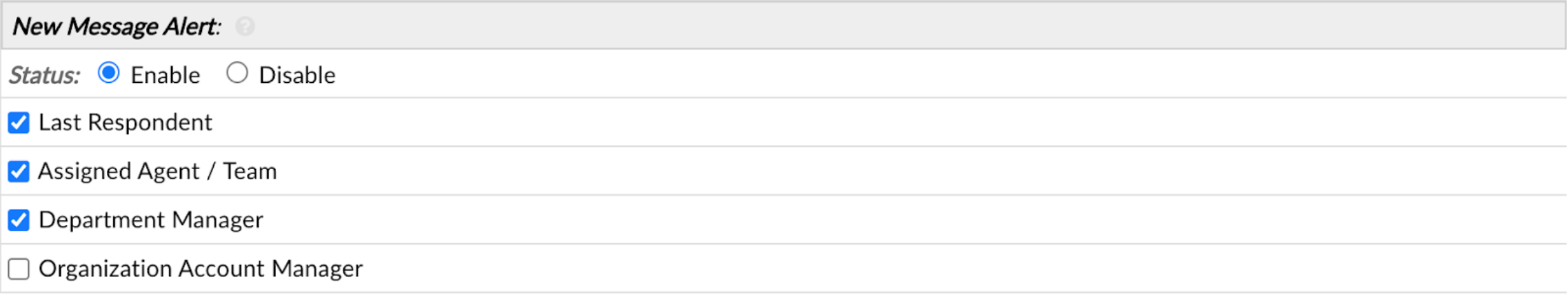Click the Disable label text
This screenshot has height=301, width=1568.
(x=297, y=75)
